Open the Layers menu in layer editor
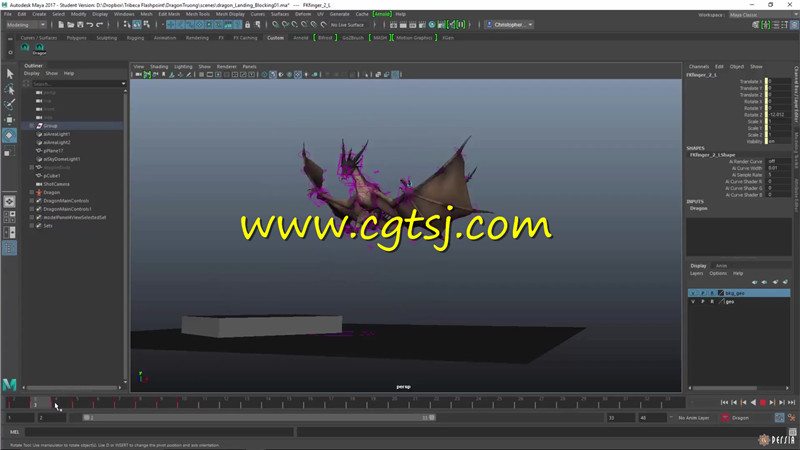Image resolution: width=800 pixels, height=450 pixels. (696, 273)
